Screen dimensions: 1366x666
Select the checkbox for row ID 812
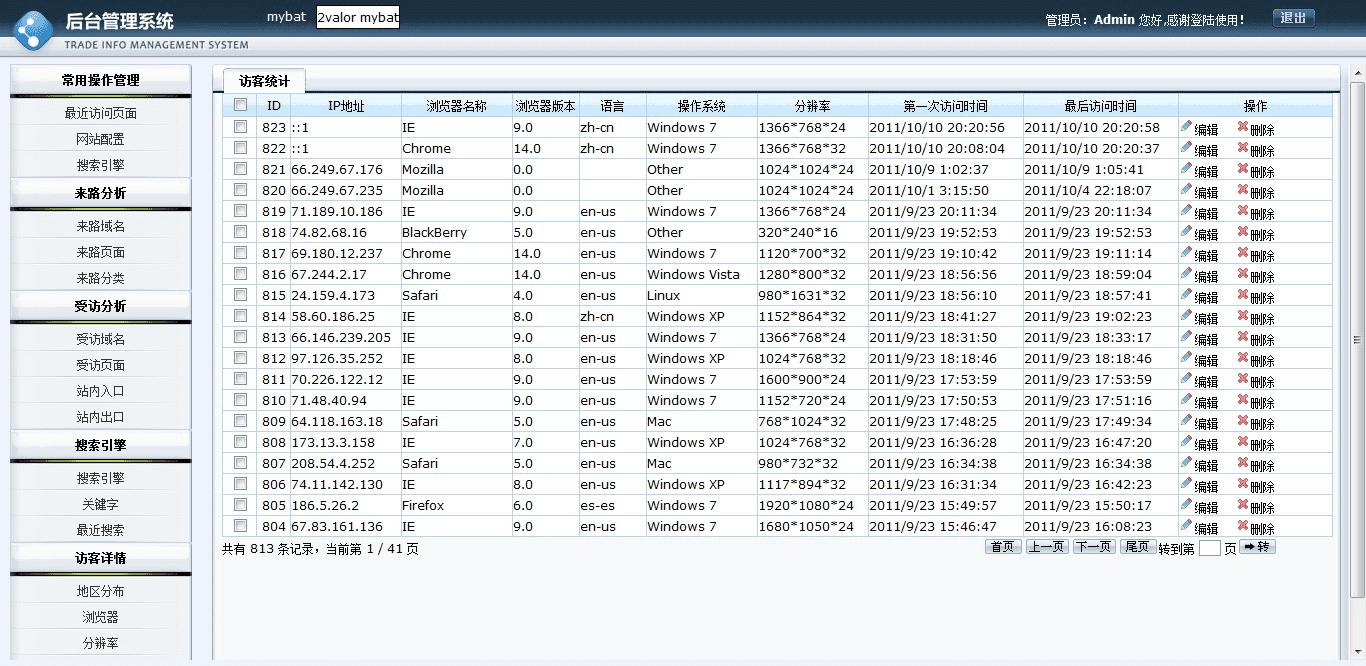click(x=240, y=358)
